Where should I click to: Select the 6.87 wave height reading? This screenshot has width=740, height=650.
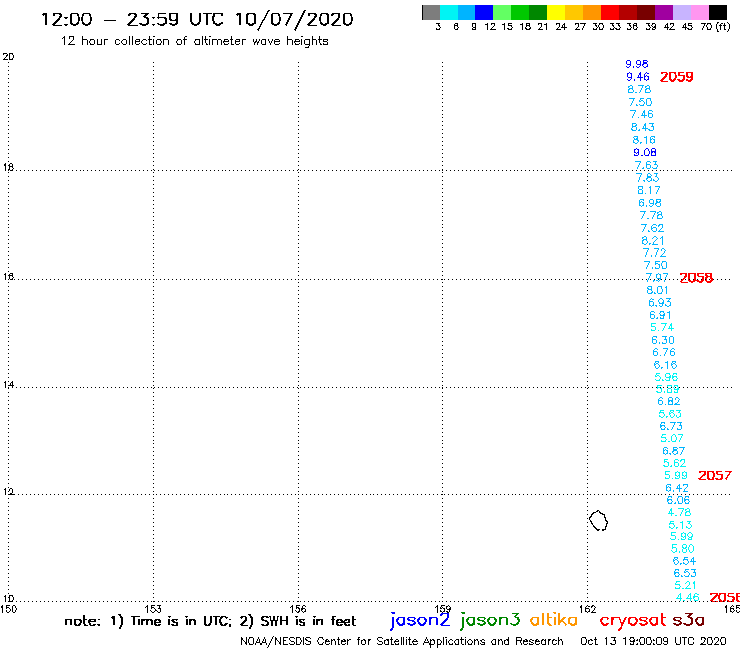(x=673, y=451)
